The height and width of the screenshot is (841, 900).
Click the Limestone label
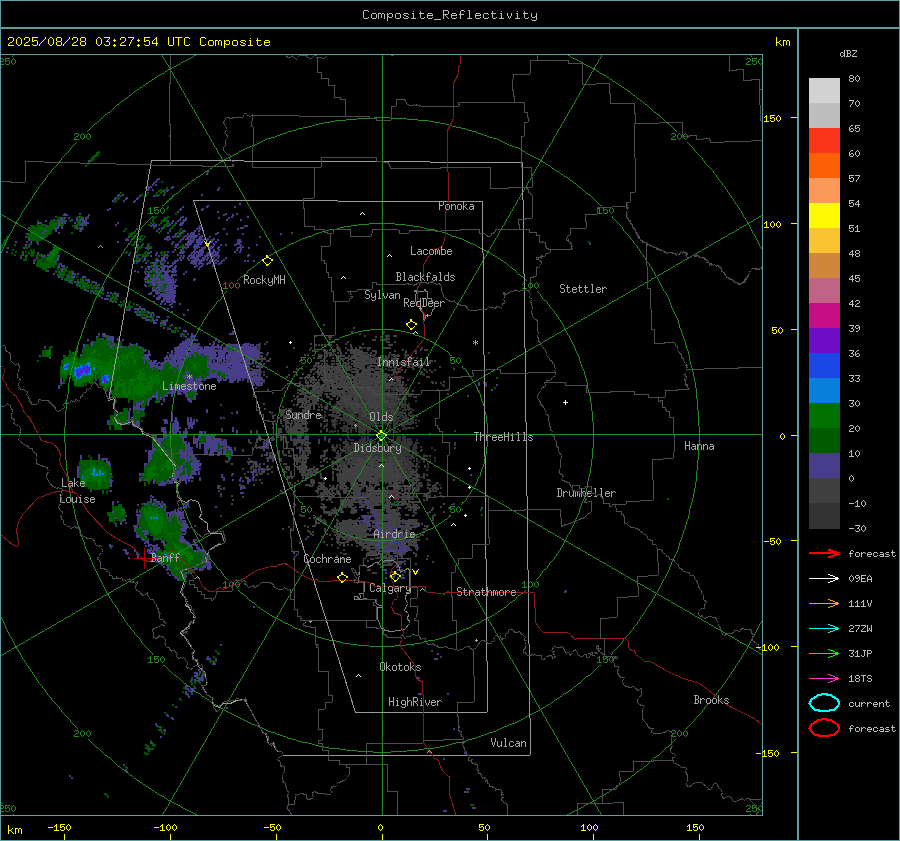(x=189, y=386)
